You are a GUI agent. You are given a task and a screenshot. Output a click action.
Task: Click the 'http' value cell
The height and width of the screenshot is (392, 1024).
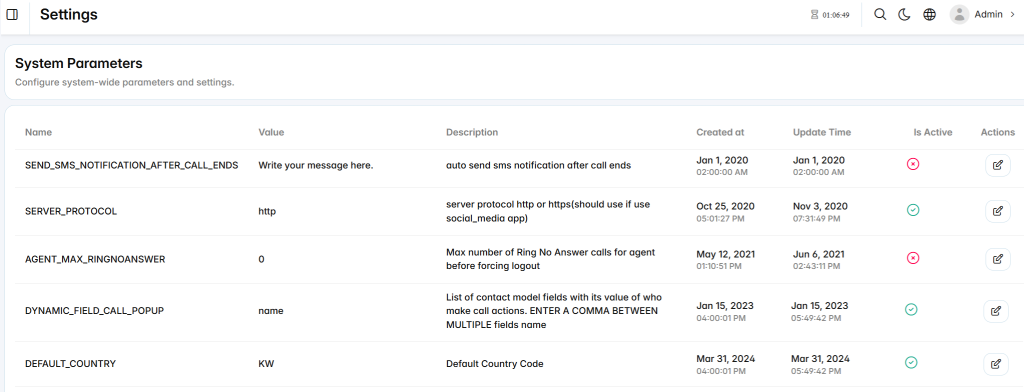point(267,211)
